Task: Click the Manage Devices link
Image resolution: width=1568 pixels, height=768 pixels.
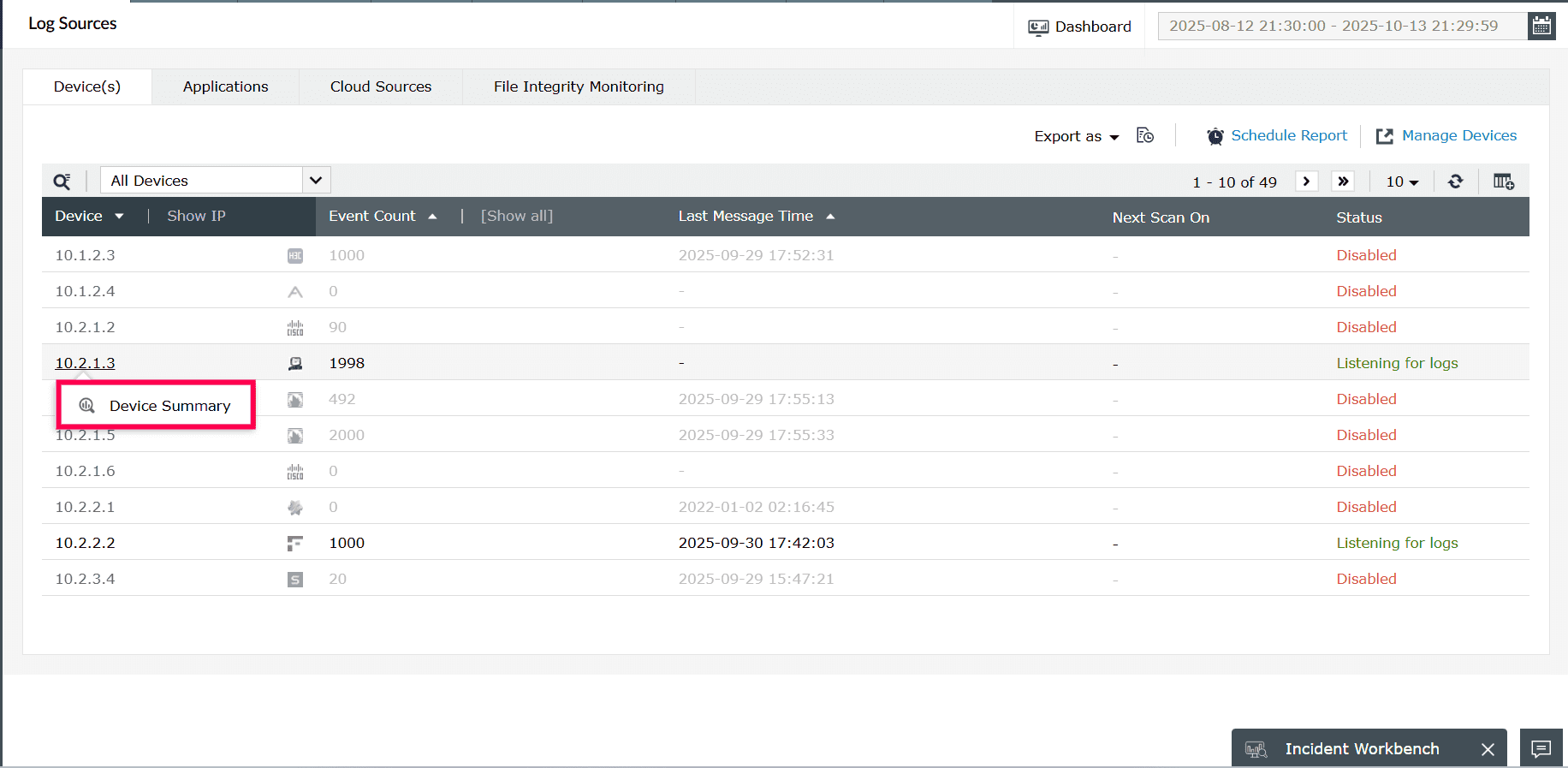Action: point(1459,135)
